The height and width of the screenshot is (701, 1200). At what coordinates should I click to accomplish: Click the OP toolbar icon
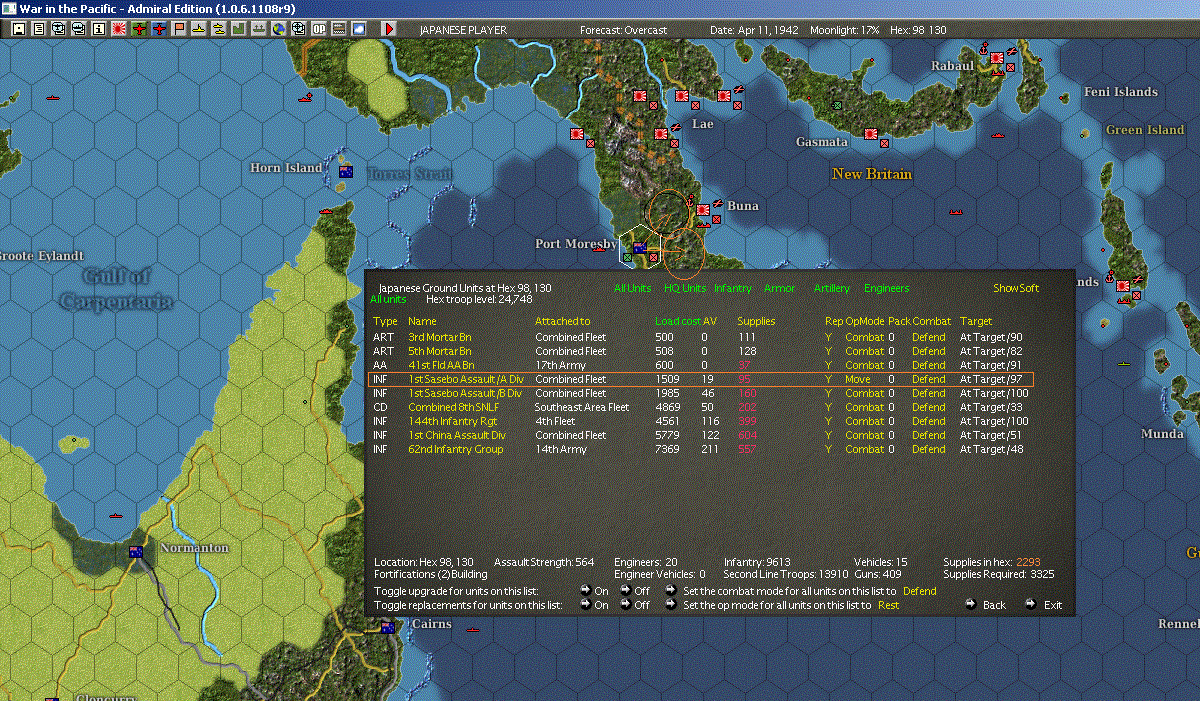[x=318, y=29]
